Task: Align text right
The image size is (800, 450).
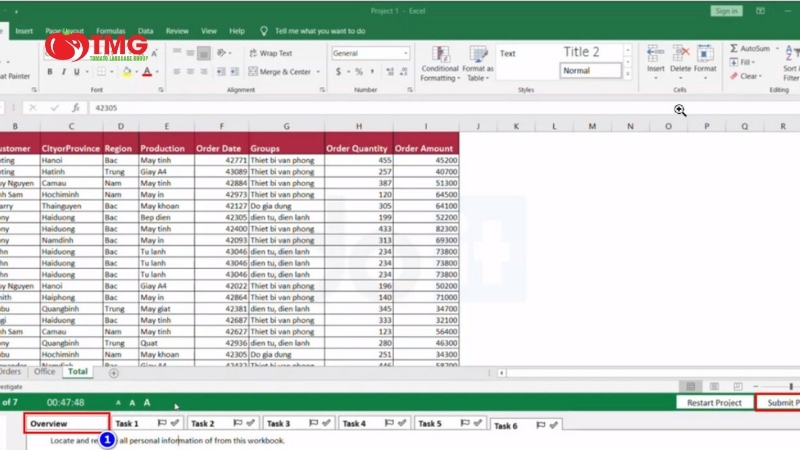Action: (204, 72)
